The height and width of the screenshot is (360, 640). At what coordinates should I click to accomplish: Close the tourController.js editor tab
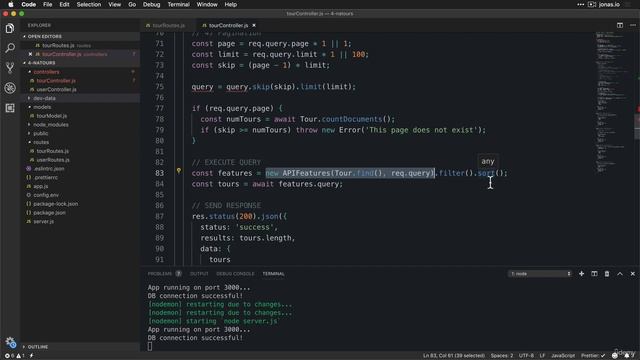(254, 25)
